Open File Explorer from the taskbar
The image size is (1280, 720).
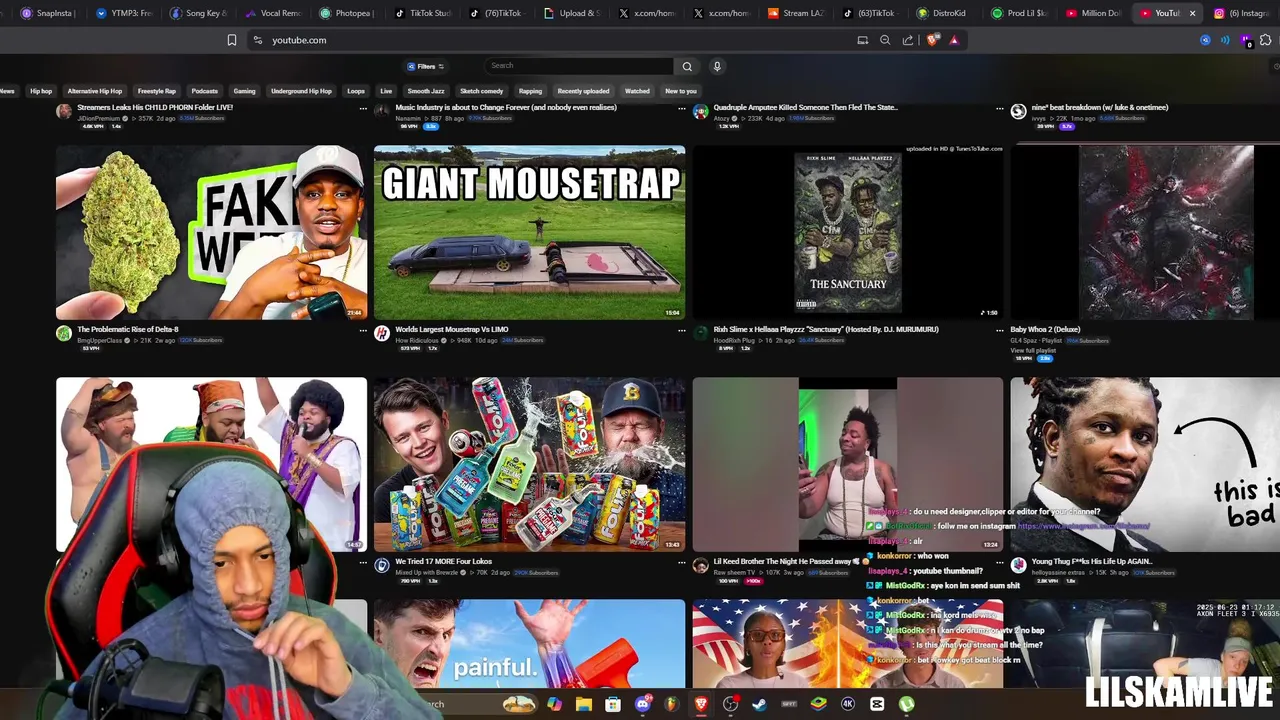coord(583,704)
